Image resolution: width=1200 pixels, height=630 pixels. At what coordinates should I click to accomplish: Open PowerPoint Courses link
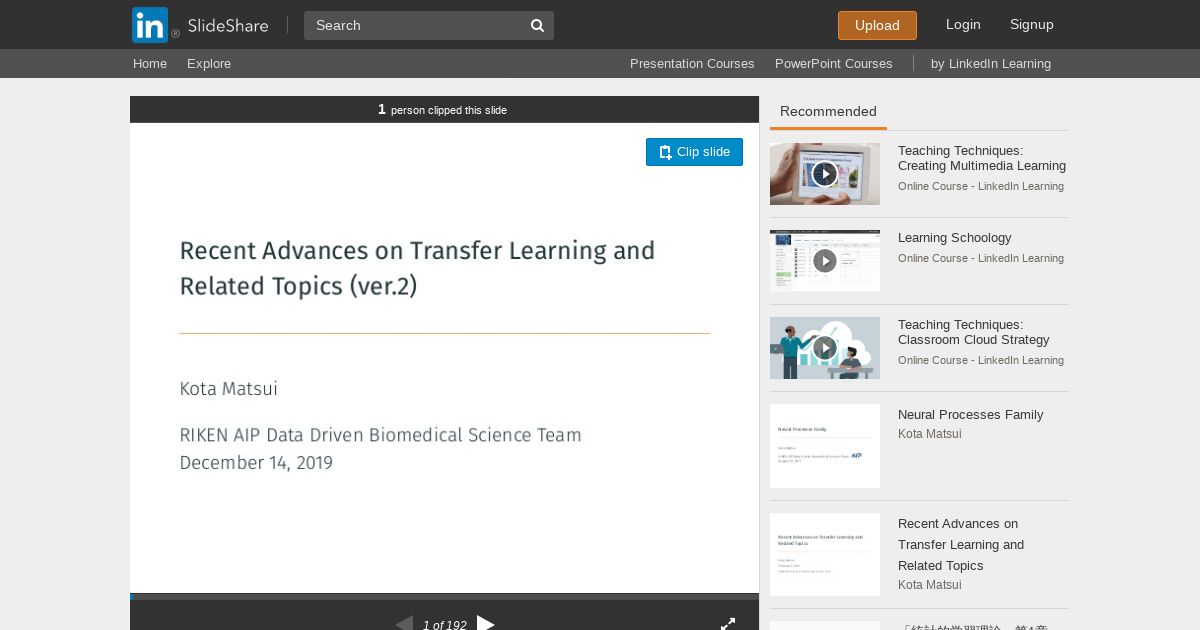pyautogui.click(x=833, y=64)
